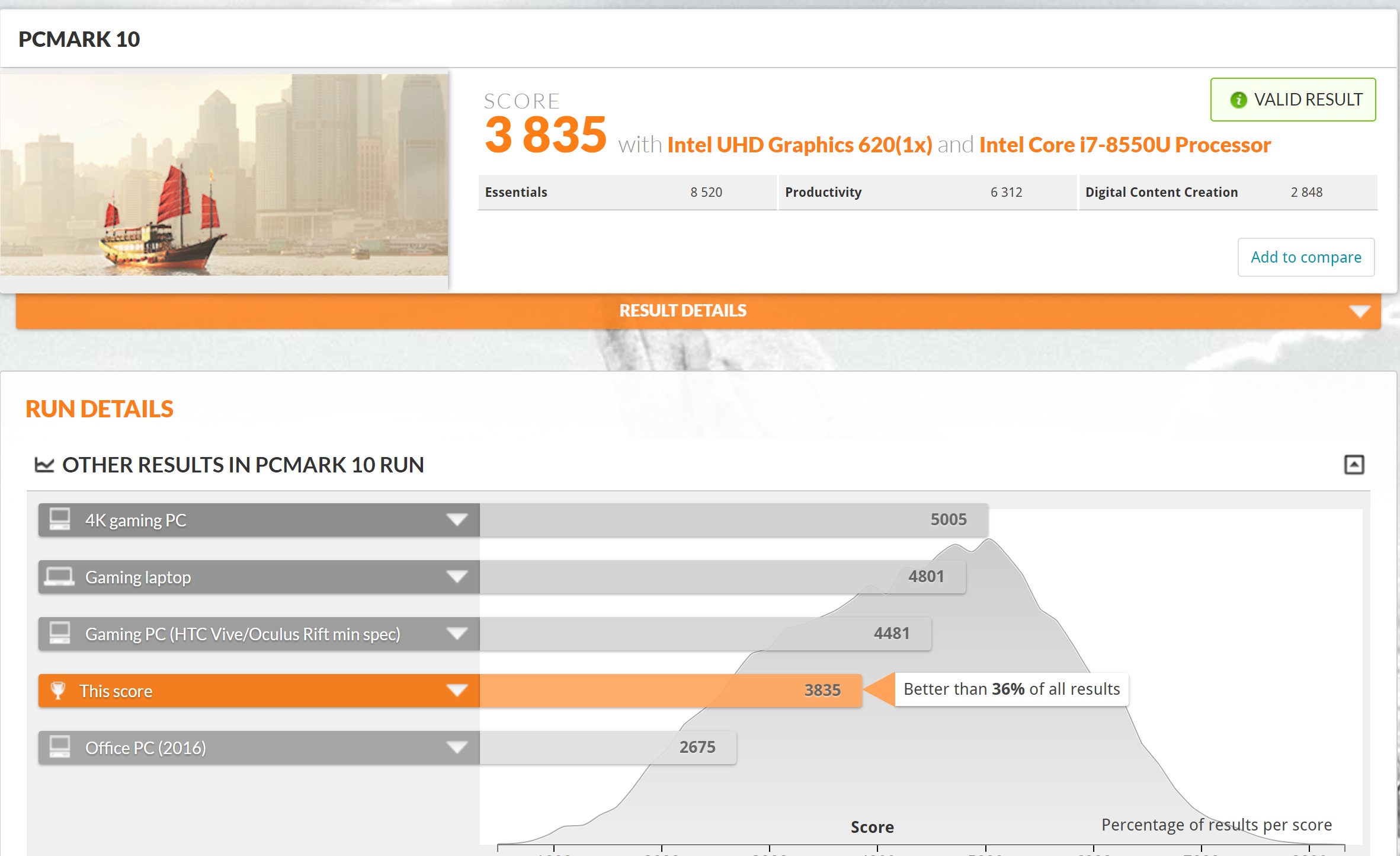This screenshot has height=856, width=1400.
Task: Click the Score axis label under the chart
Action: pyautogui.click(x=872, y=828)
